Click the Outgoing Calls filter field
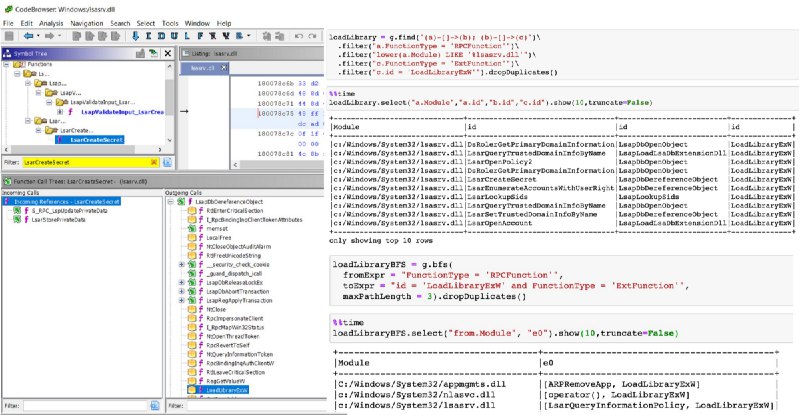 (x=255, y=405)
